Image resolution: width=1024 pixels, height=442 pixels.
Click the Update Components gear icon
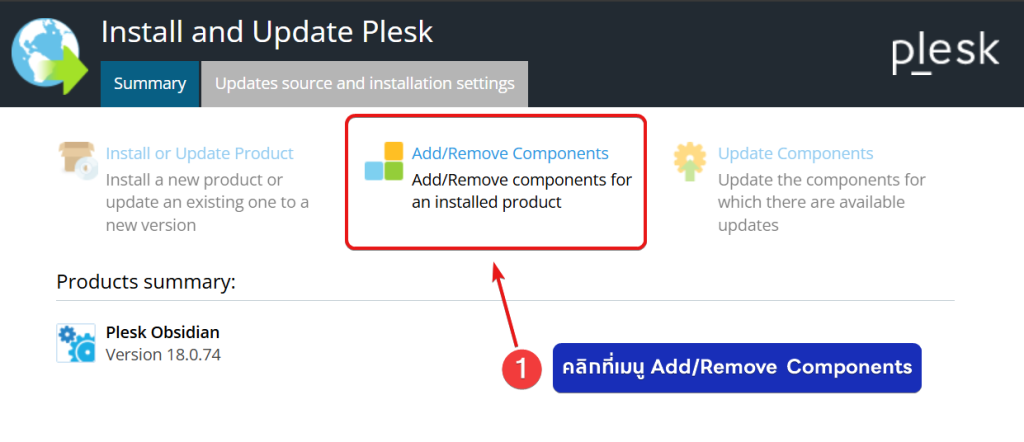[x=690, y=162]
